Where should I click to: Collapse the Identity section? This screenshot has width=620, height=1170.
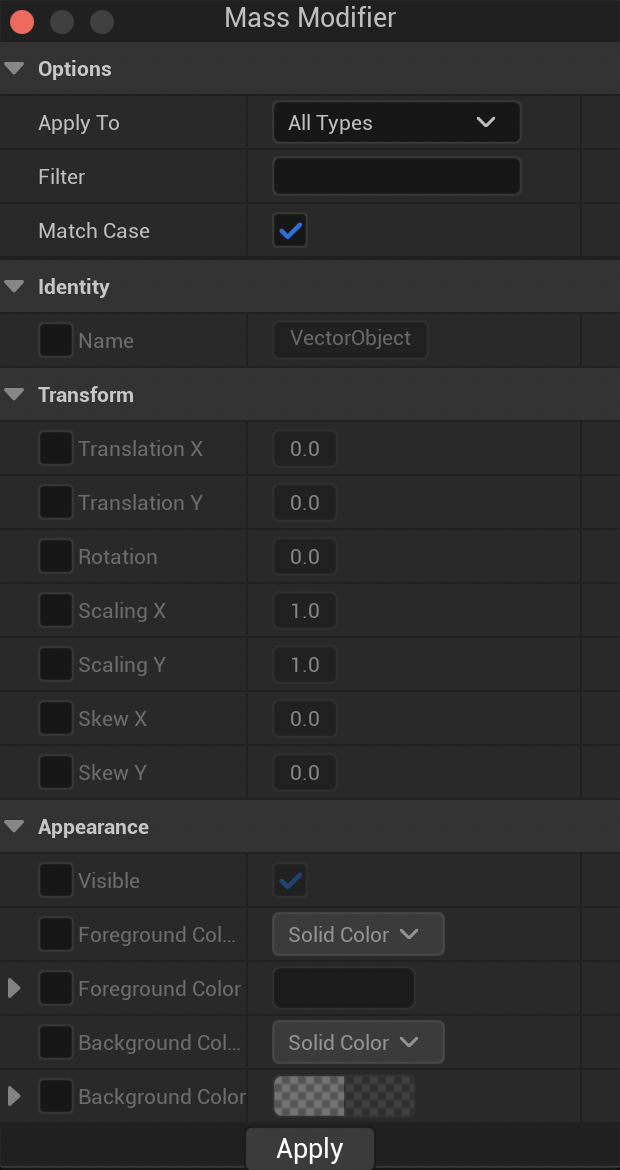(14, 287)
